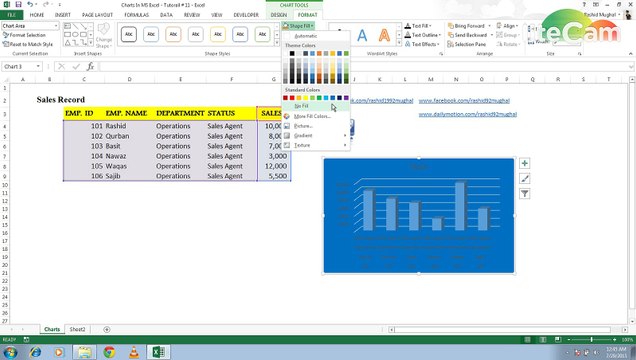Toggle the Shape Fill dropdown

coord(298,26)
